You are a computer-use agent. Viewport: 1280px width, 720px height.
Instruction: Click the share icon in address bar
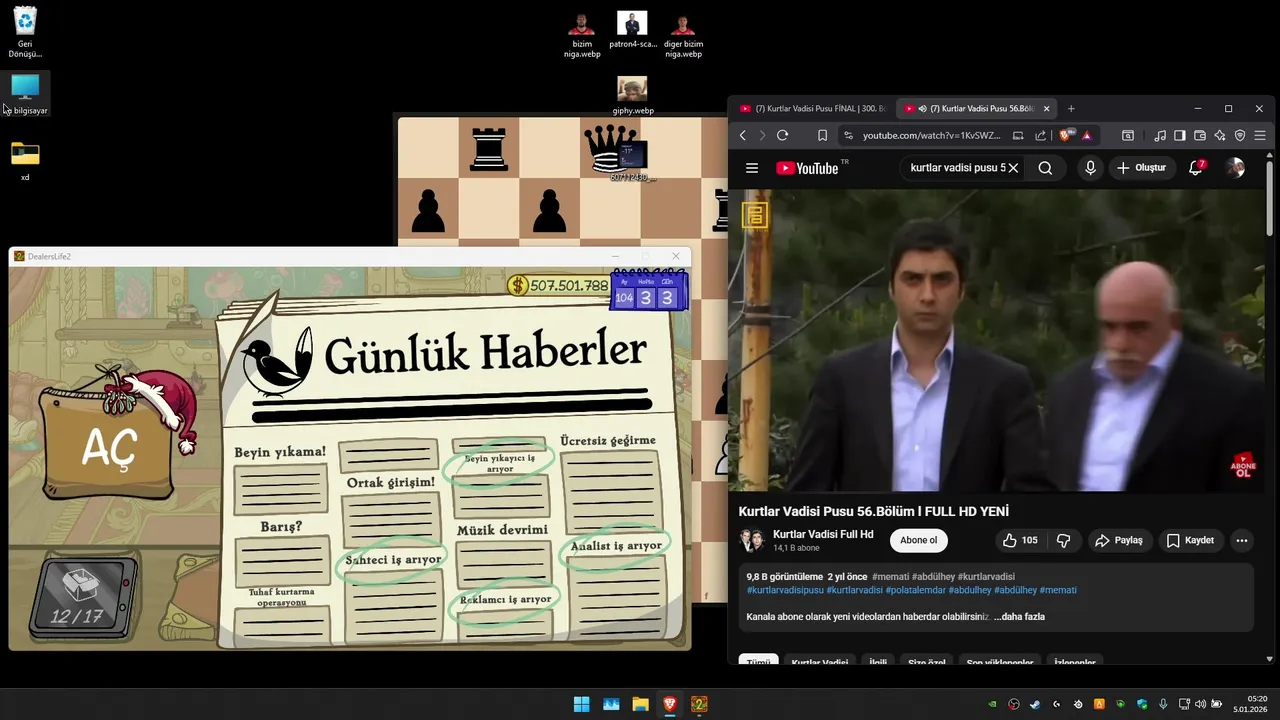pos(1041,135)
